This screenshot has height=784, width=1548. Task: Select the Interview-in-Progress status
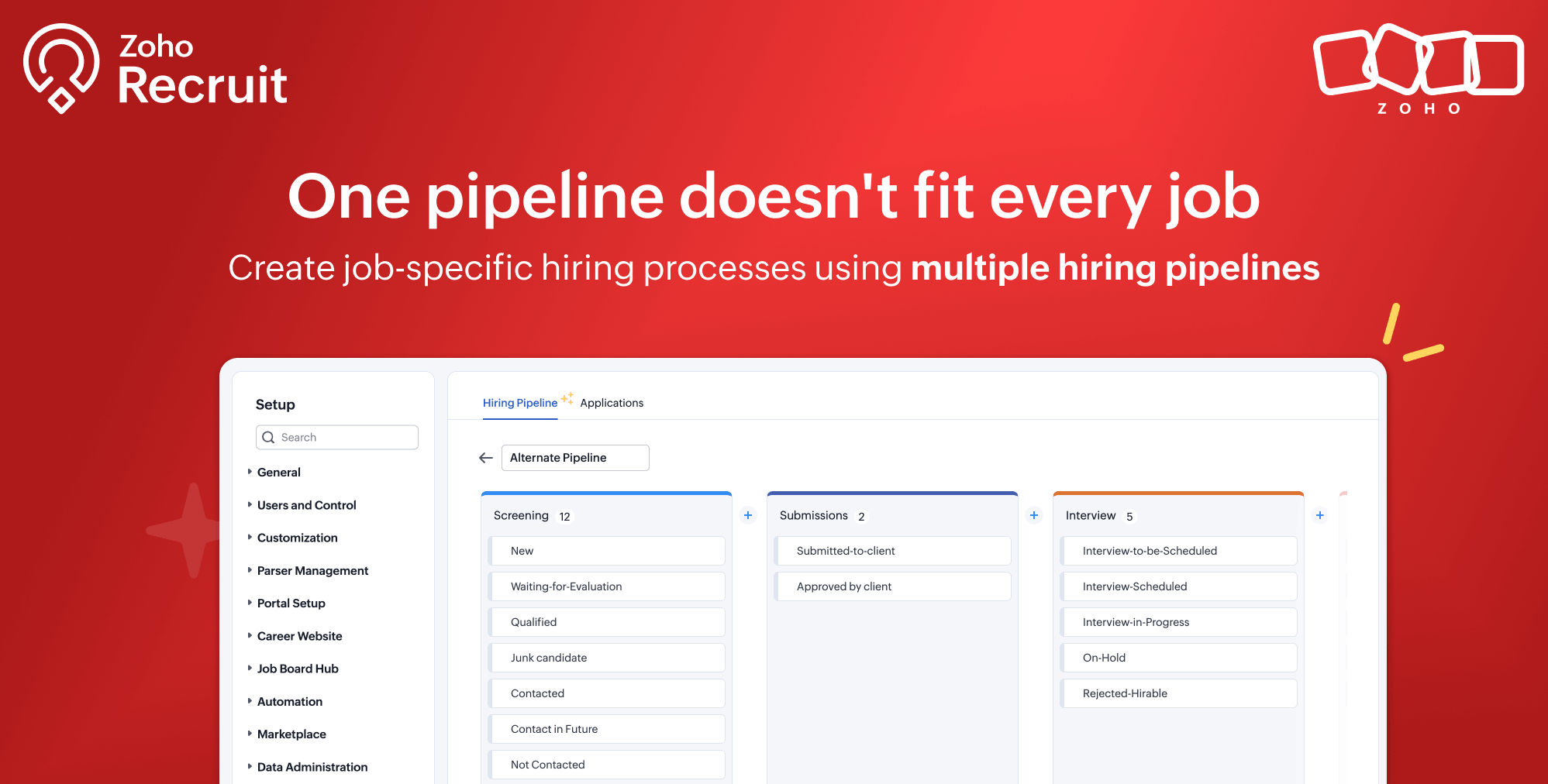pyautogui.click(x=1179, y=622)
